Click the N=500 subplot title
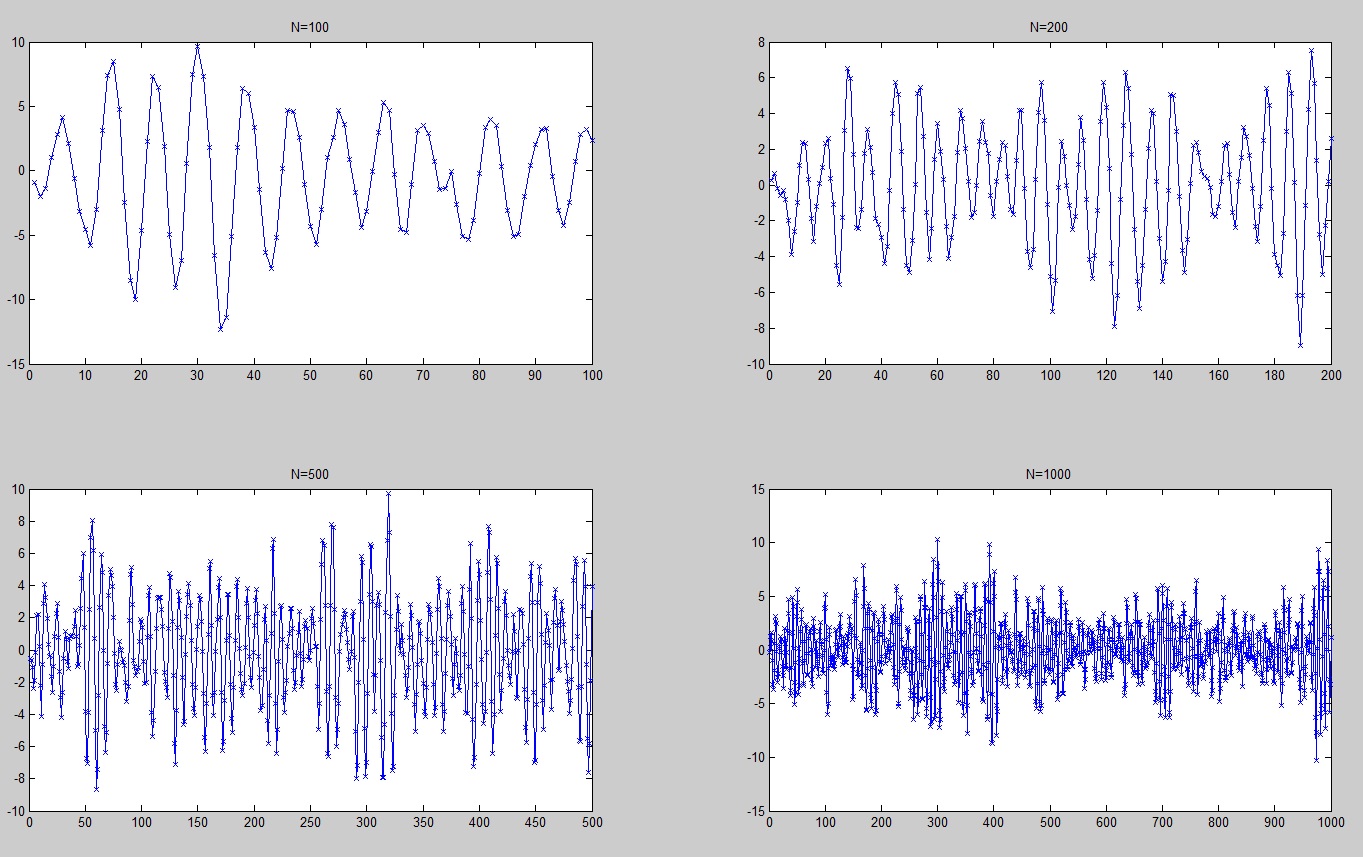 [310, 474]
